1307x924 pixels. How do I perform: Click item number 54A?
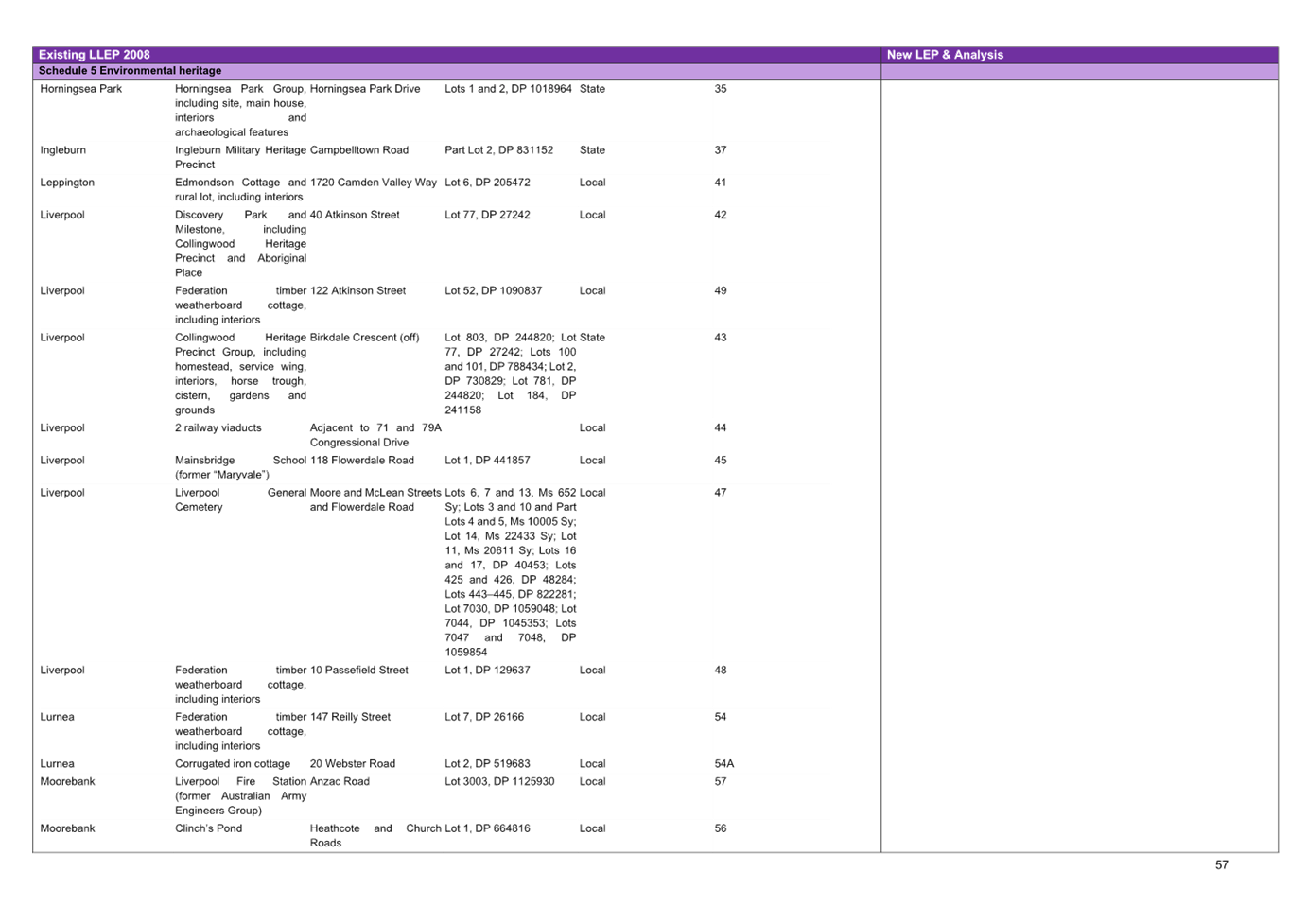coord(724,764)
